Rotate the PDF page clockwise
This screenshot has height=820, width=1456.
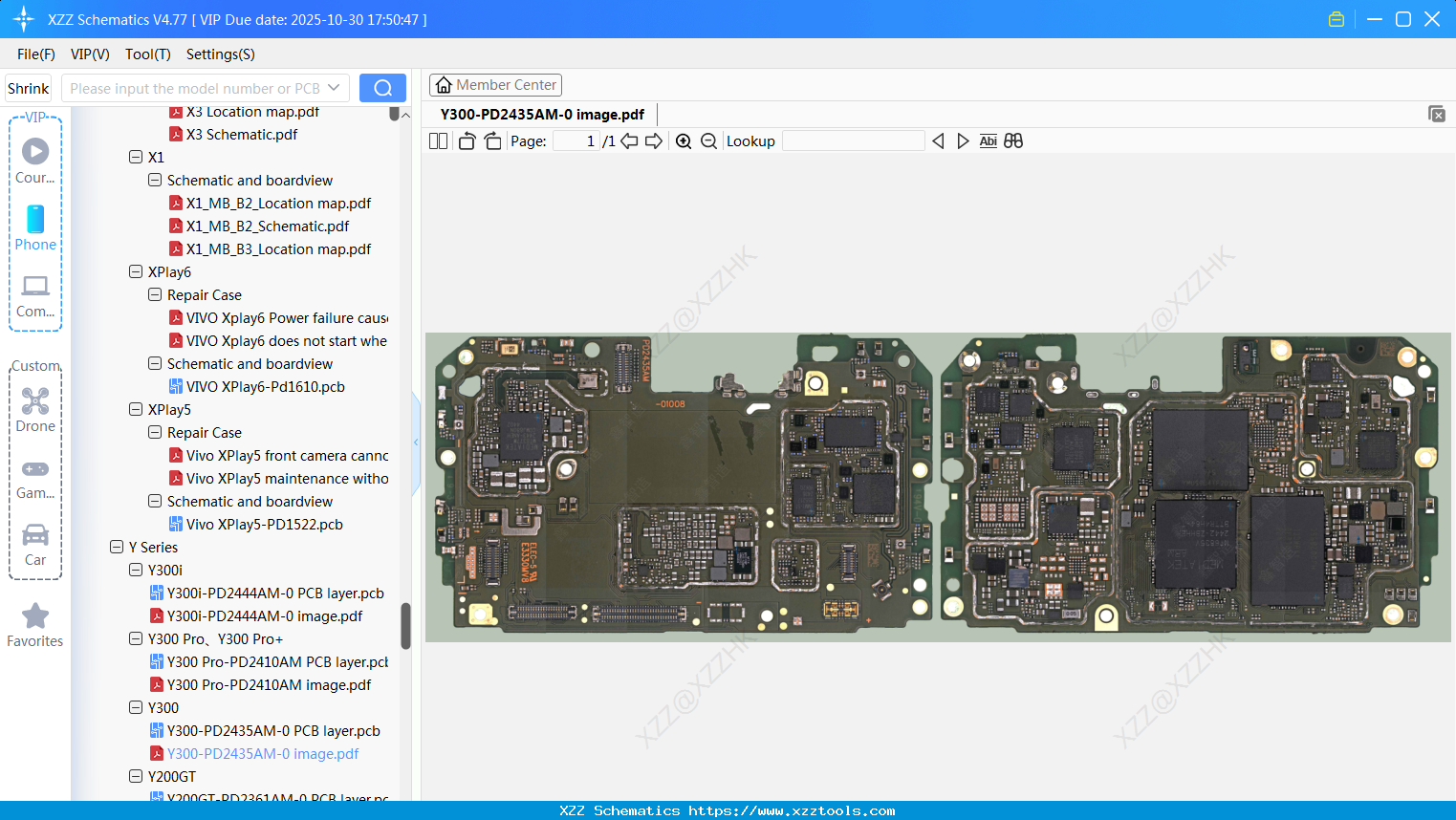491,140
